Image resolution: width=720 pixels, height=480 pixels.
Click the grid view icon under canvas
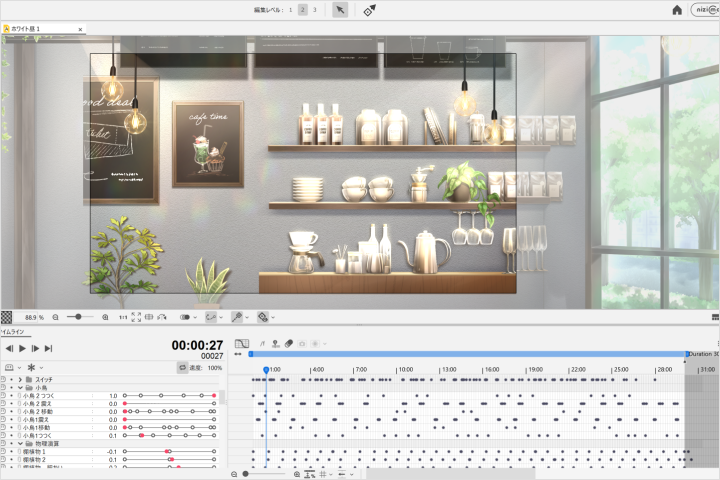[x=149, y=317]
